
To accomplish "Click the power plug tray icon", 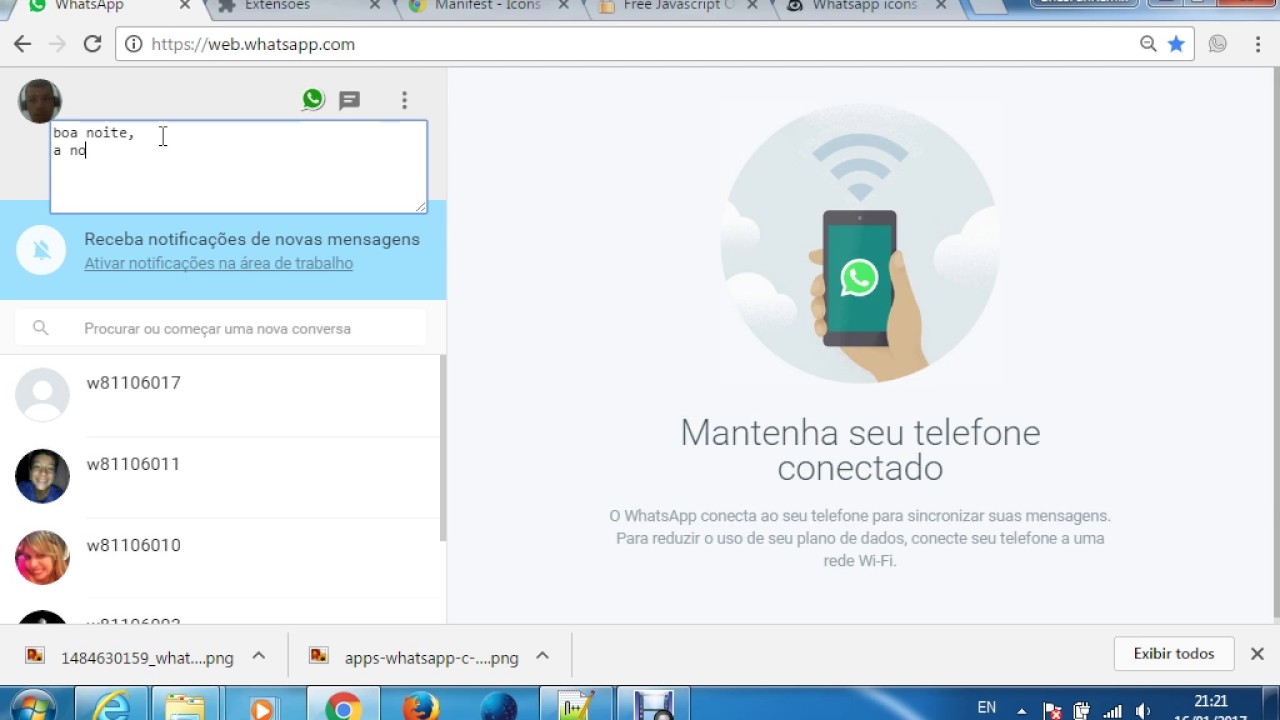I will [x=1081, y=711].
